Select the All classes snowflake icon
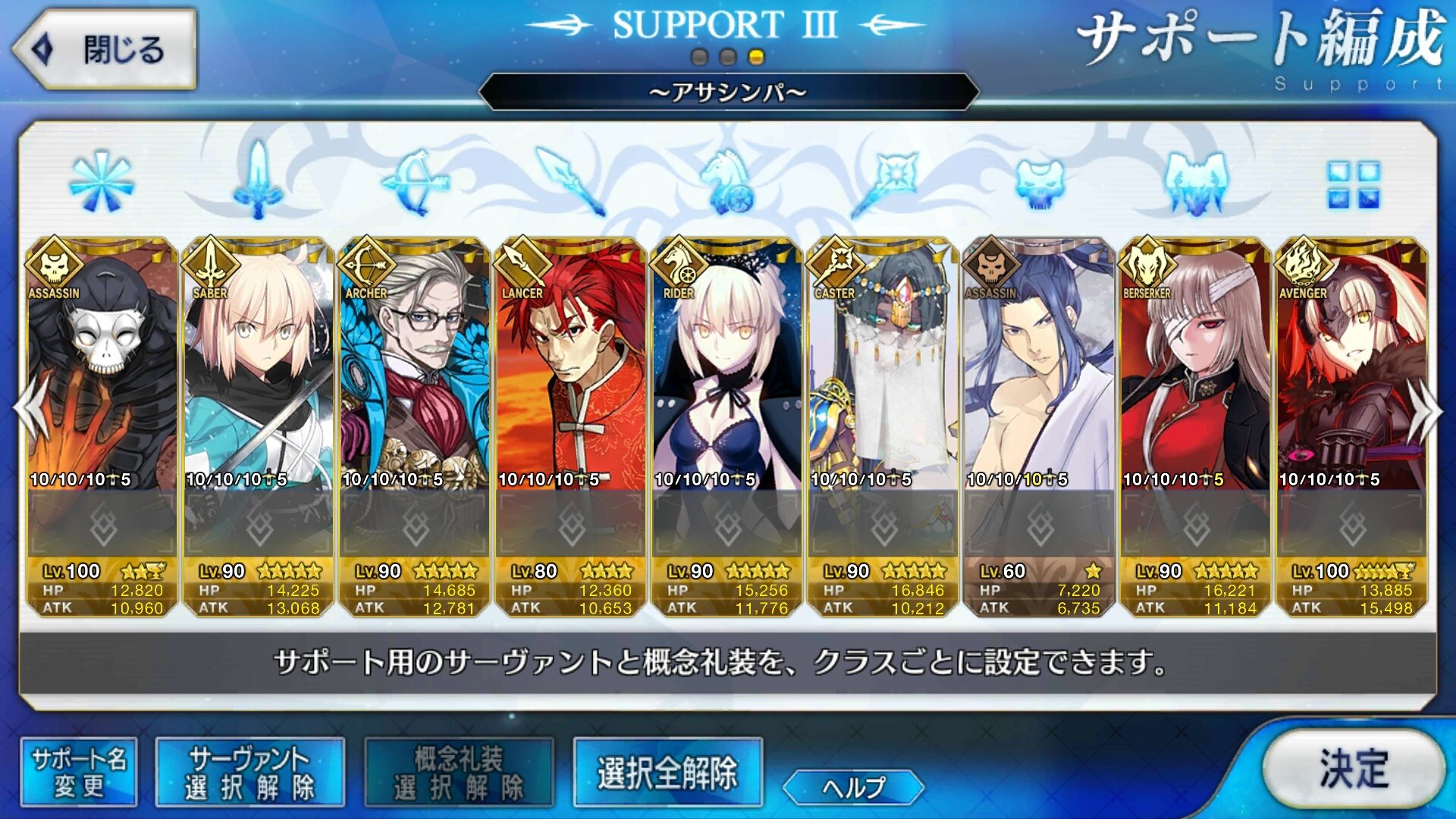Viewport: 1456px width, 819px height. click(x=102, y=182)
